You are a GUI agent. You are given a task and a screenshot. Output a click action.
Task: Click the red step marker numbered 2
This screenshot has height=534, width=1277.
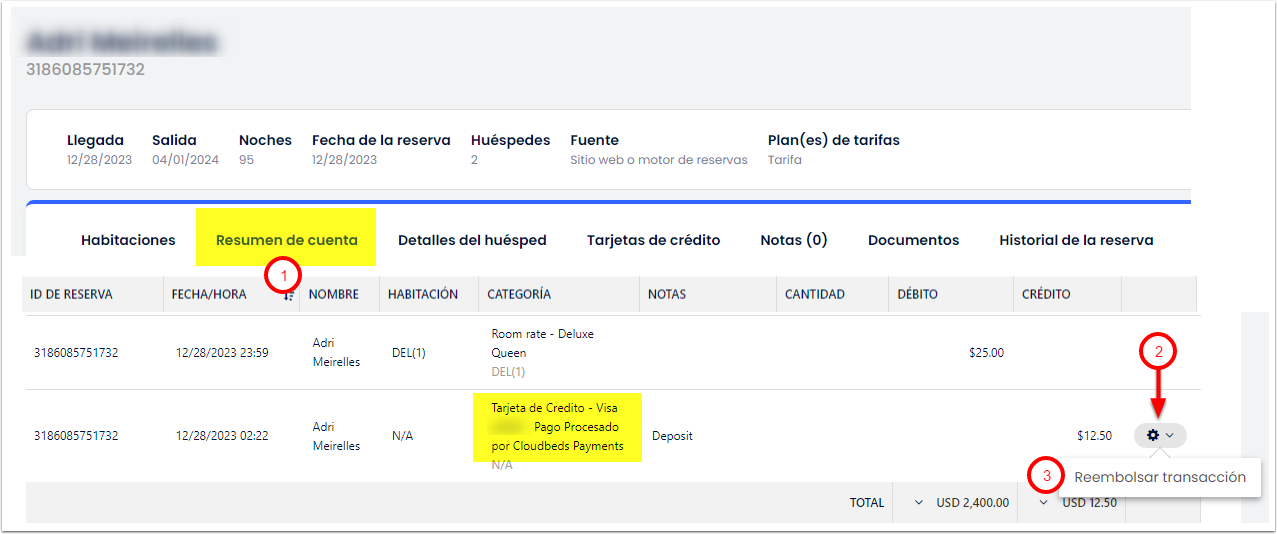pos(1158,351)
